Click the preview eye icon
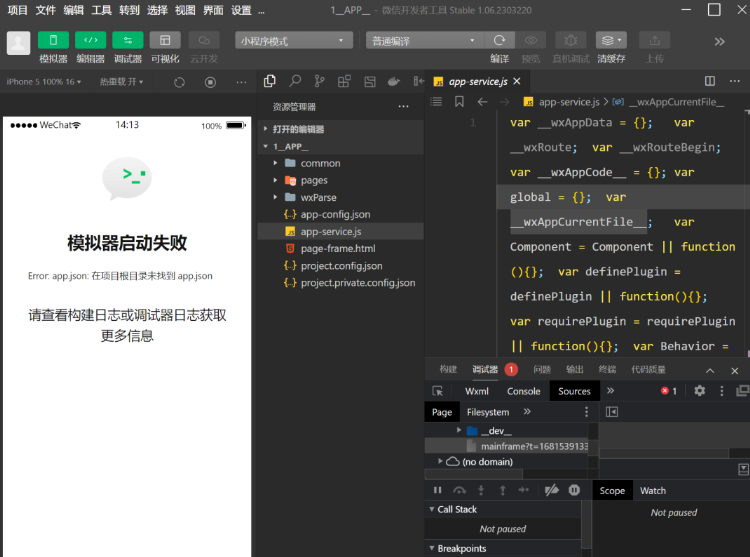Image resolution: width=750 pixels, height=557 pixels. tap(530, 41)
